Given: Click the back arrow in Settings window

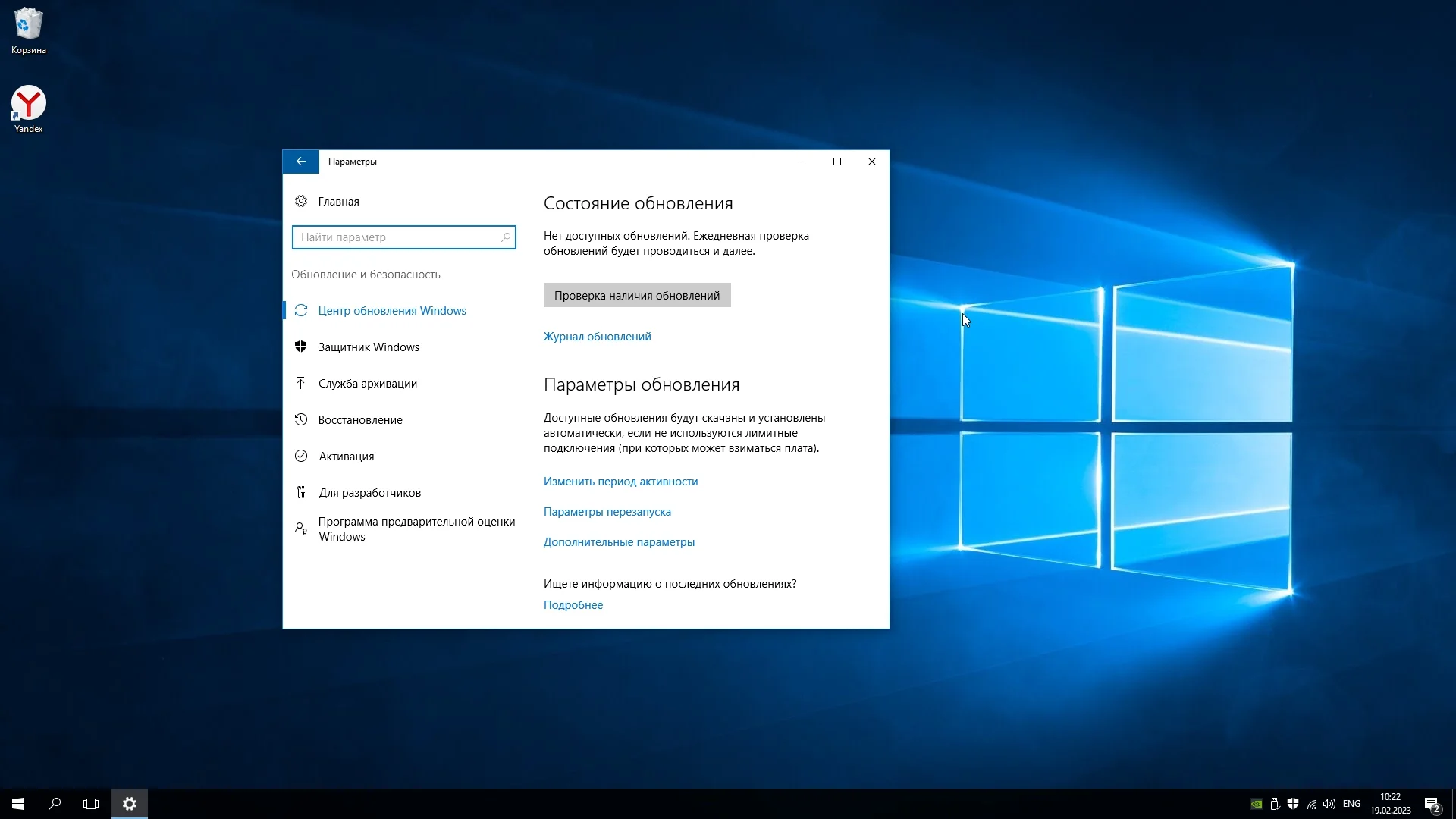Looking at the screenshot, I should tap(300, 162).
